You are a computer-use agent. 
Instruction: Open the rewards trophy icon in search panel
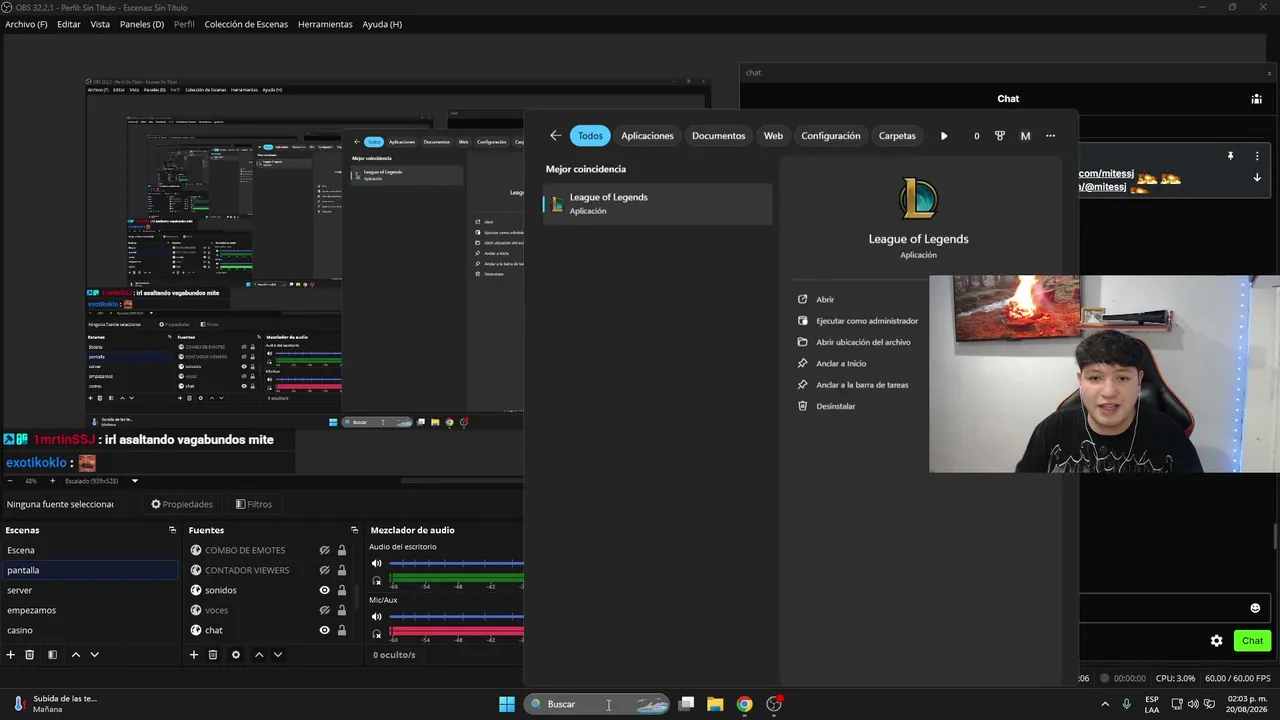pos(999,136)
